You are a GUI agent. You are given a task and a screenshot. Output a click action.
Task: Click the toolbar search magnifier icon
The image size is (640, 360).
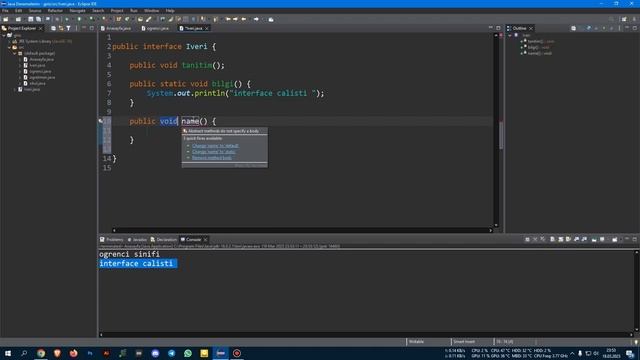[611, 19]
